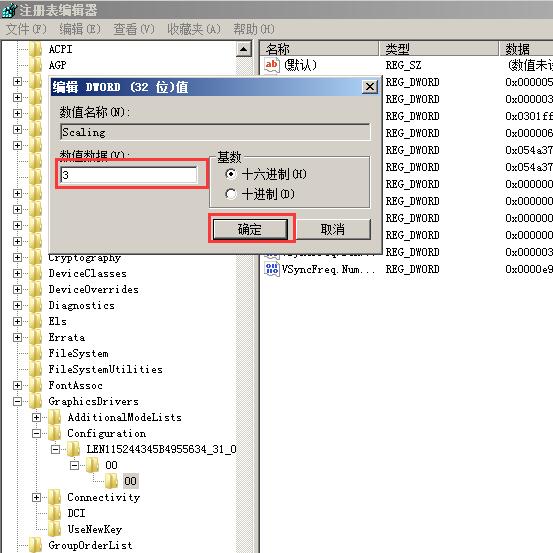Select the FileSystemUtilities tree label
This screenshot has height=553, width=553.
[105, 369]
